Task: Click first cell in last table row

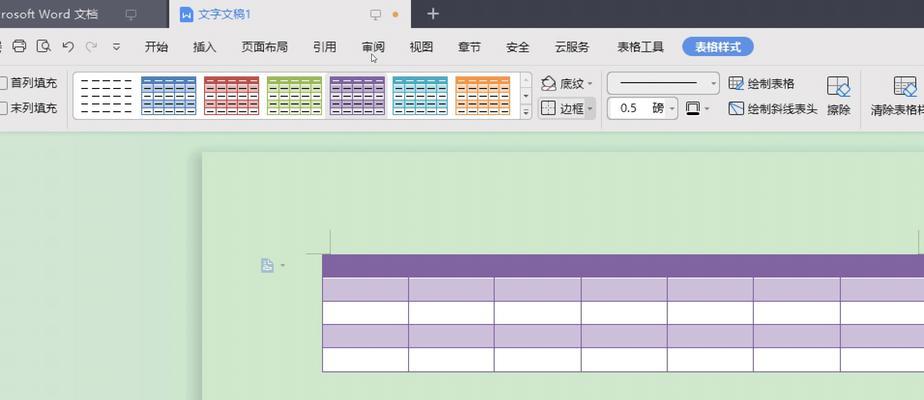Action: click(x=365, y=360)
